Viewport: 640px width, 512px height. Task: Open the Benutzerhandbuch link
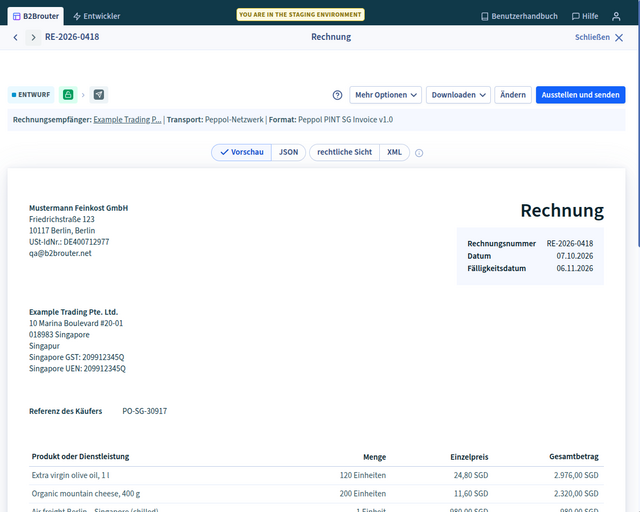click(x=519, y=16)
